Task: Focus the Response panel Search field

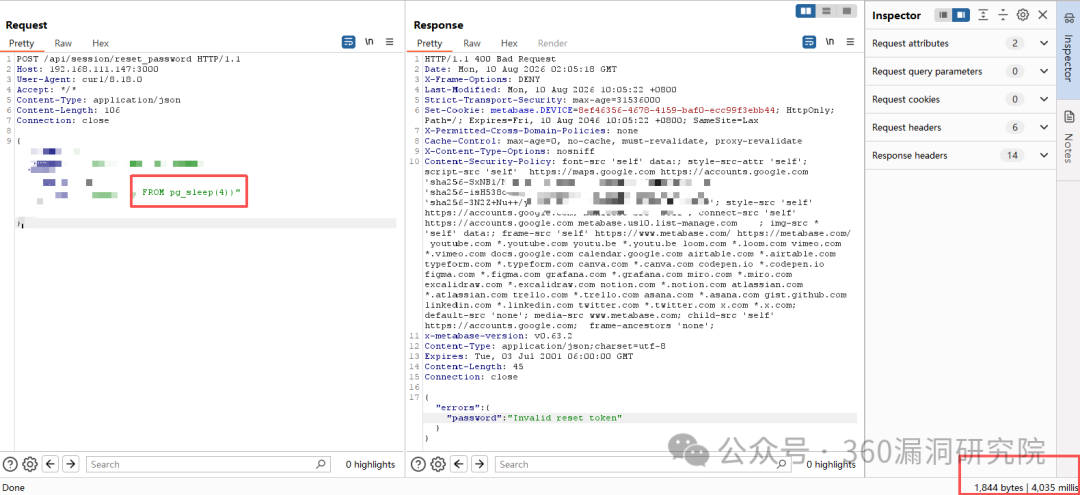Action: pos(643,464)
